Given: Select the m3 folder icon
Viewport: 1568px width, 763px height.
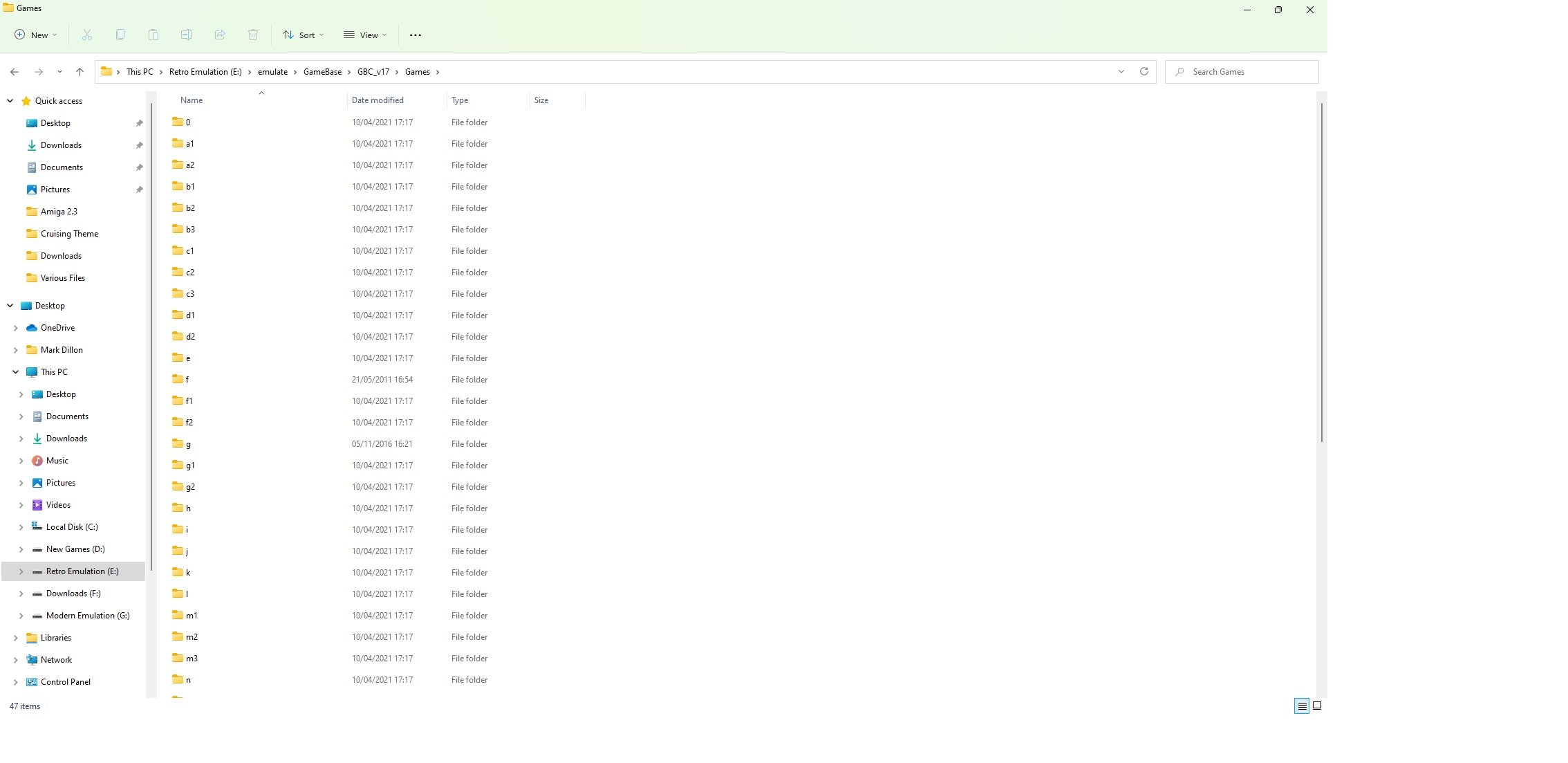Looking at the screenshot, I should tap(178, 658).
